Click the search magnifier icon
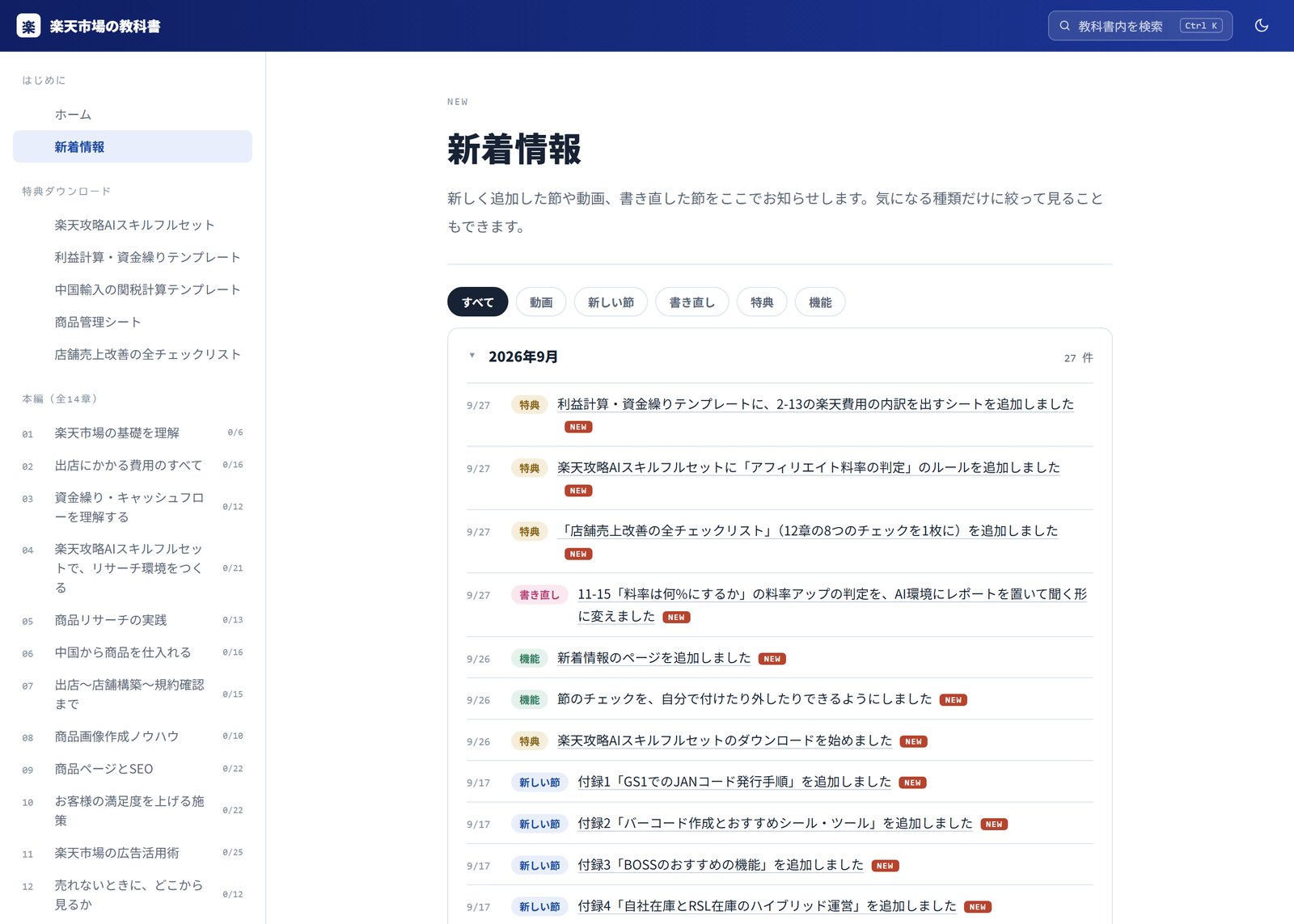 point(1065,26)
